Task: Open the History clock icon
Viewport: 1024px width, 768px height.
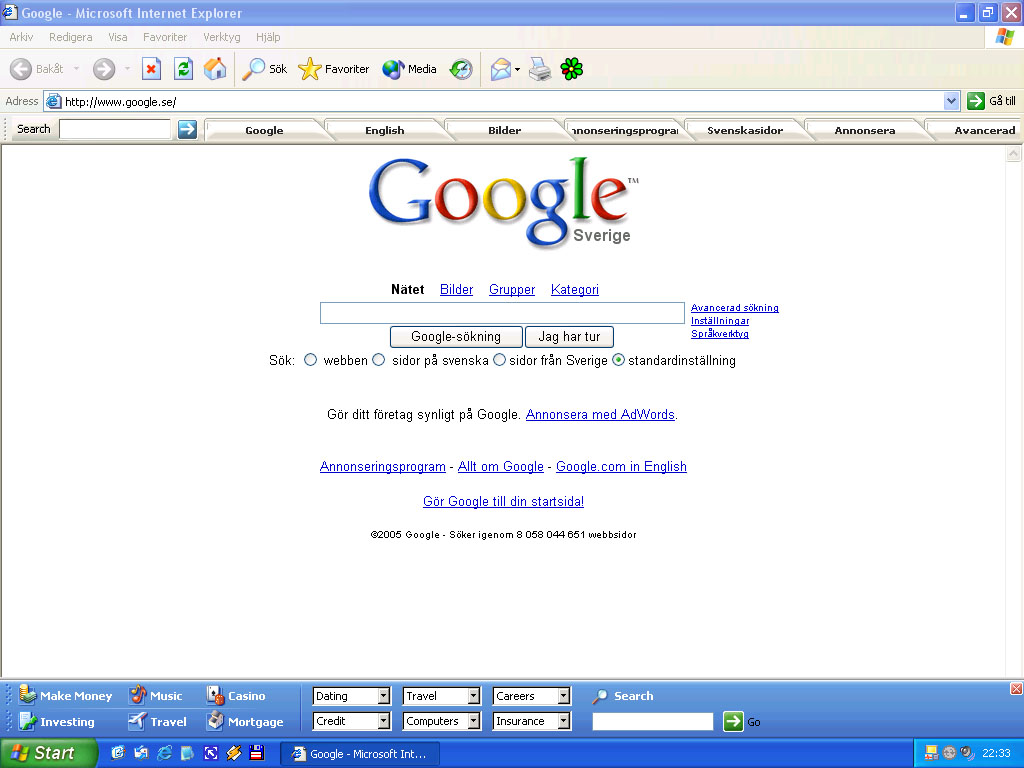Action: coord(461,69)
